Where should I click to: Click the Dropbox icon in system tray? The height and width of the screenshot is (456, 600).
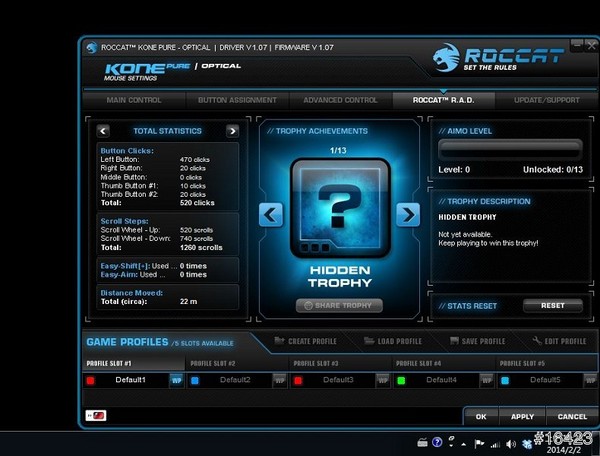[527, 444]
